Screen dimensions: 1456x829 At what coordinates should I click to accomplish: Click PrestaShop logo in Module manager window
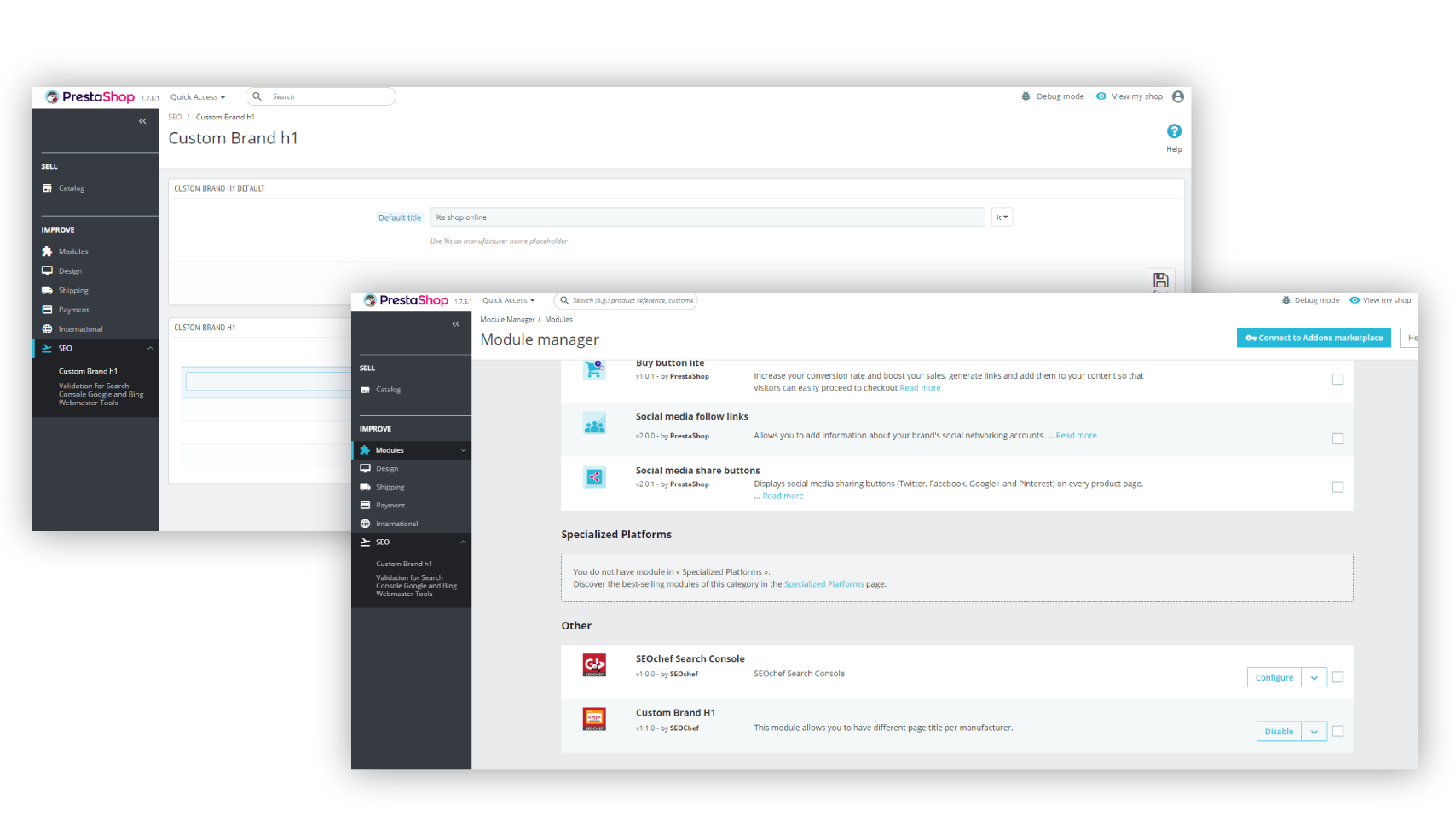tap(406, 300)
